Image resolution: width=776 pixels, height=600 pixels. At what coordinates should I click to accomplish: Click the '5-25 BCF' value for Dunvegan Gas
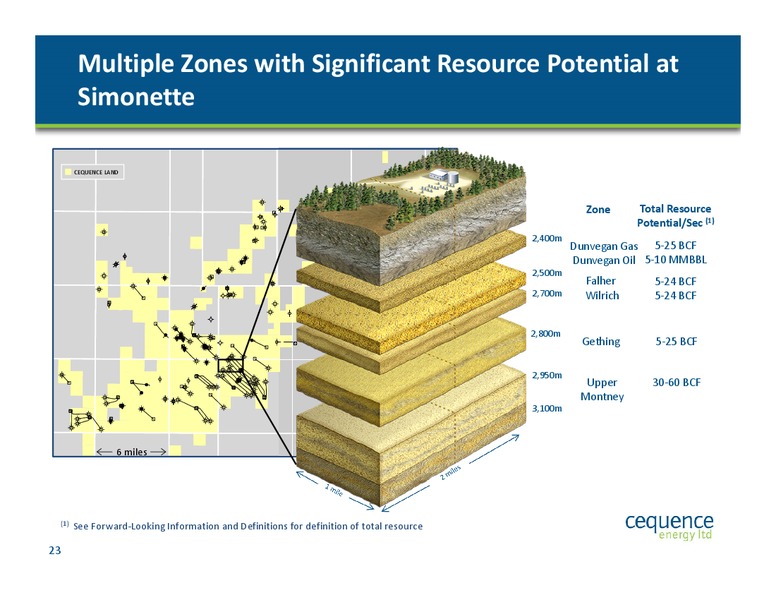pos(676,246)
